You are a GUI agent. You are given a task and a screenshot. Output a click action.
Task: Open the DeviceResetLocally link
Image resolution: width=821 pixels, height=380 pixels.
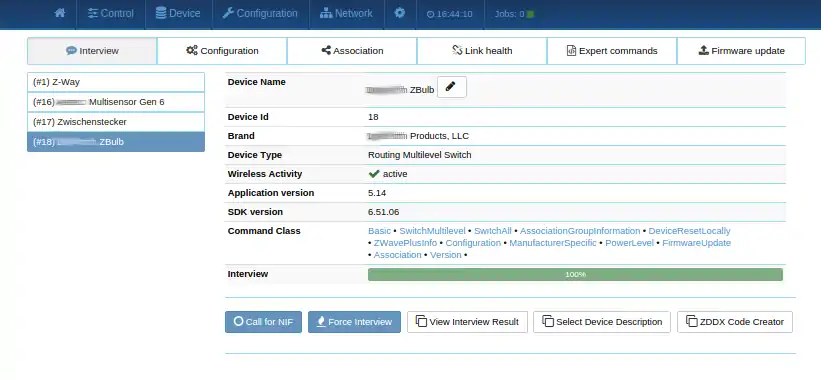coord(690,231)
